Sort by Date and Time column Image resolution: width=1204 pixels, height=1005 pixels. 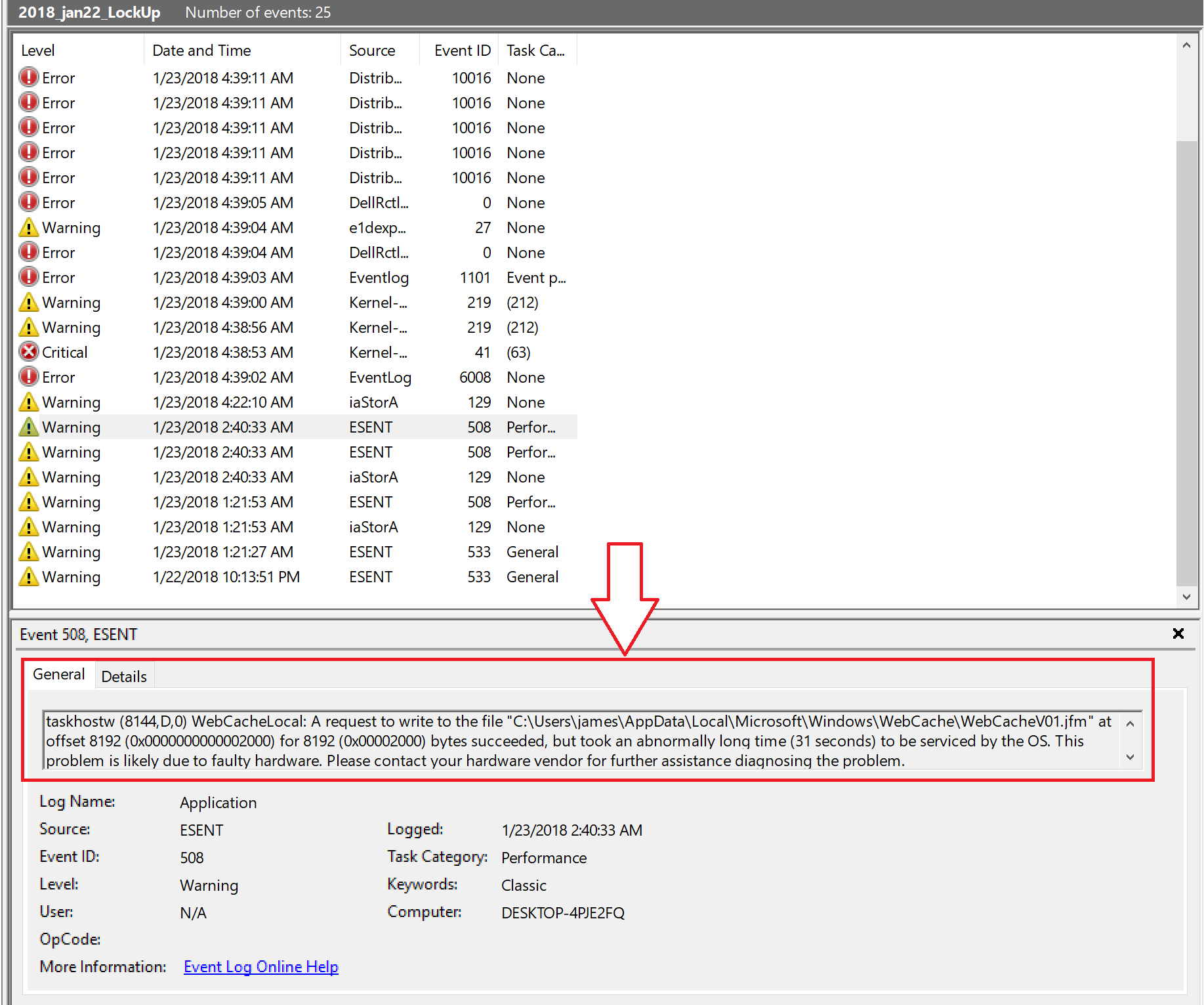point(242,51)
